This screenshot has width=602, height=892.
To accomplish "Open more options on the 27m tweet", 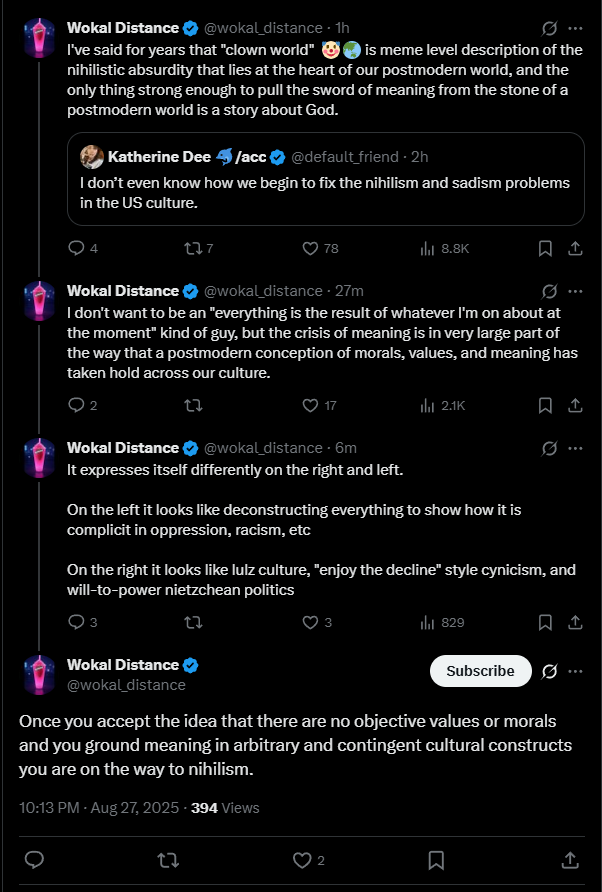I will pyautogui.click(x=575, y=291).
